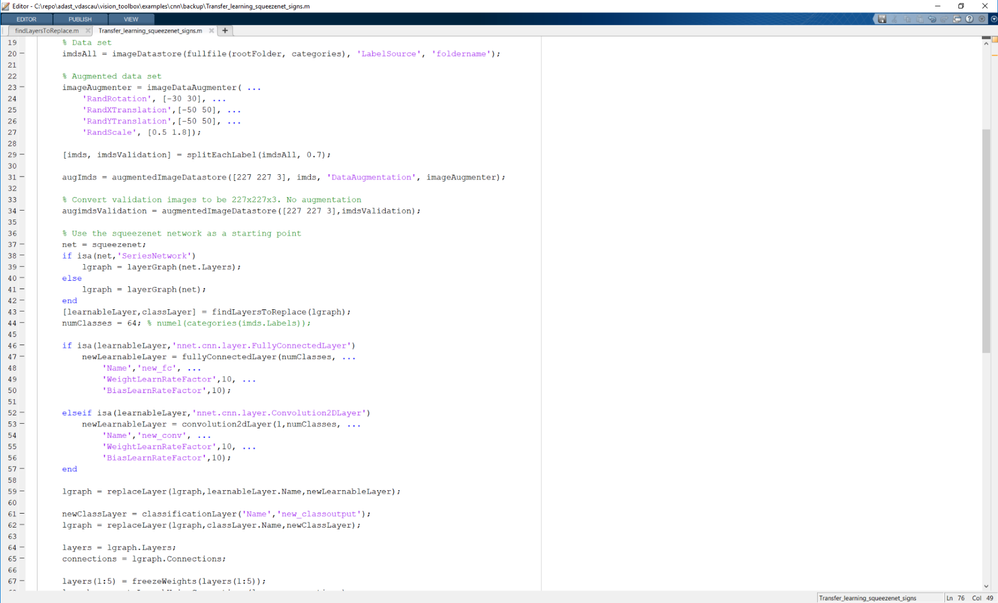Click the 'SeriesNetwork' string on line 38
Viewport: 998px width, 603px height.
click(155, 256)
